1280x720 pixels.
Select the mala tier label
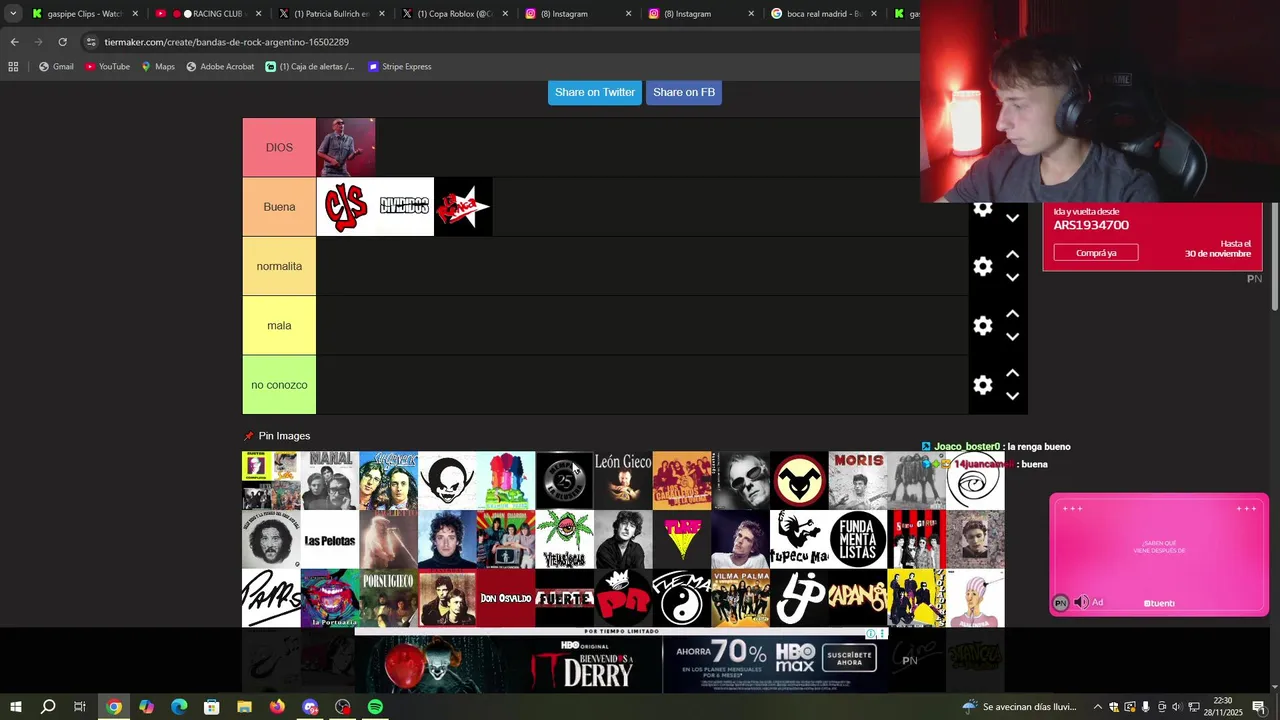(279, 325)
